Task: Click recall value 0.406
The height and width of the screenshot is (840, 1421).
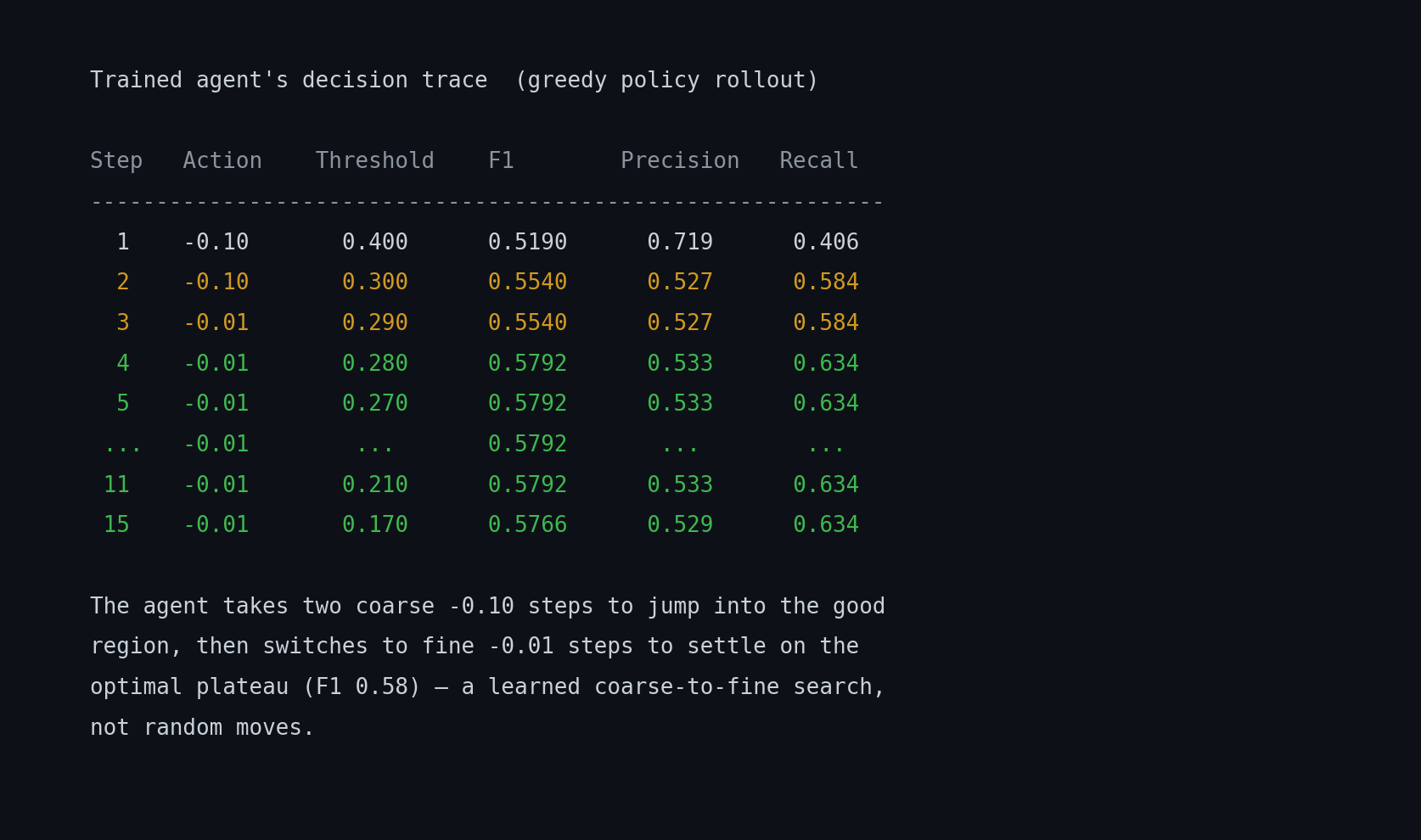Action: click(x=826, y=243)
